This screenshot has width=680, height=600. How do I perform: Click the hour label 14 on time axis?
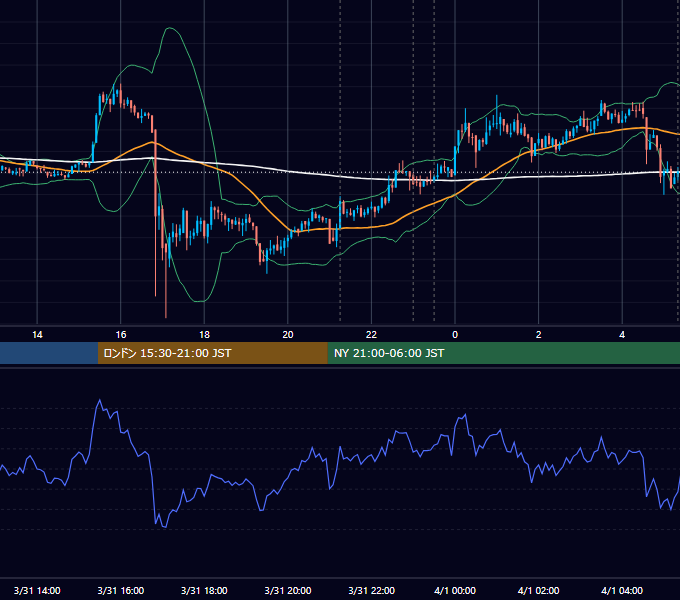(37, 335)
